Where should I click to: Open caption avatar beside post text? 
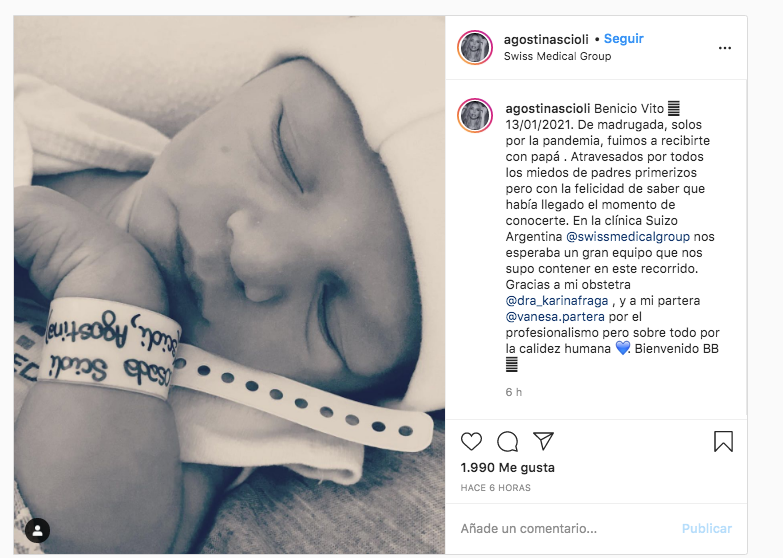click(x=475, y=115)
